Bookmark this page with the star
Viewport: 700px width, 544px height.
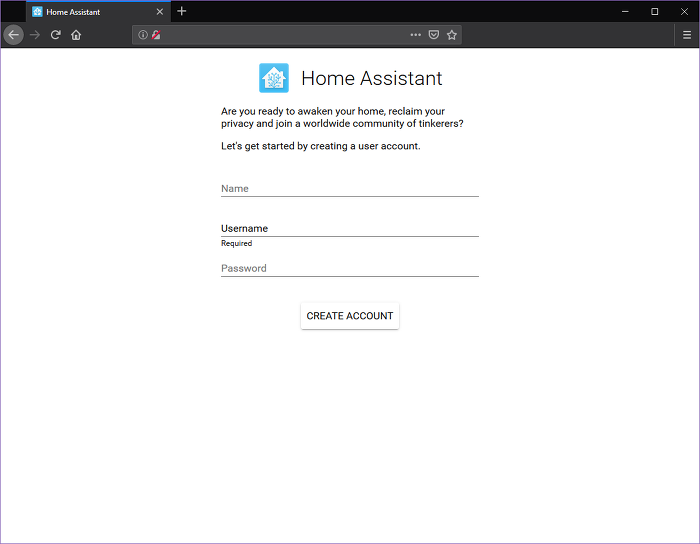click(452, 35)
